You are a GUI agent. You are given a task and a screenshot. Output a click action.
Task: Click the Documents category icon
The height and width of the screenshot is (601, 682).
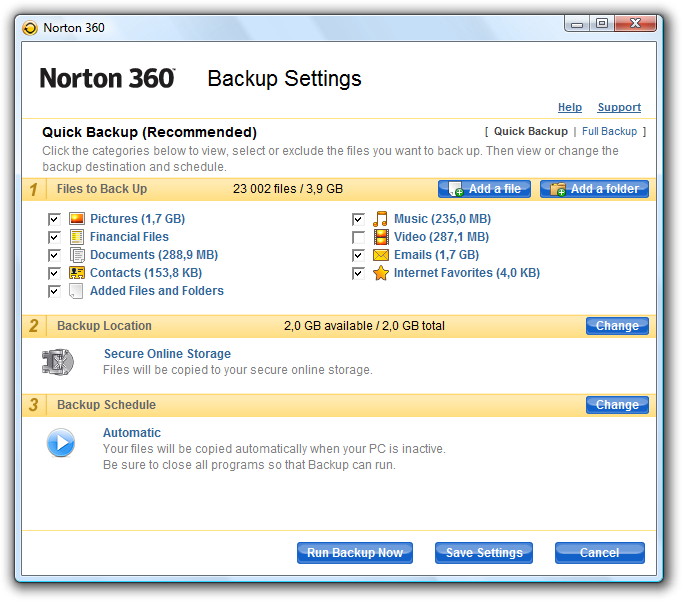[x=77, y=255]
